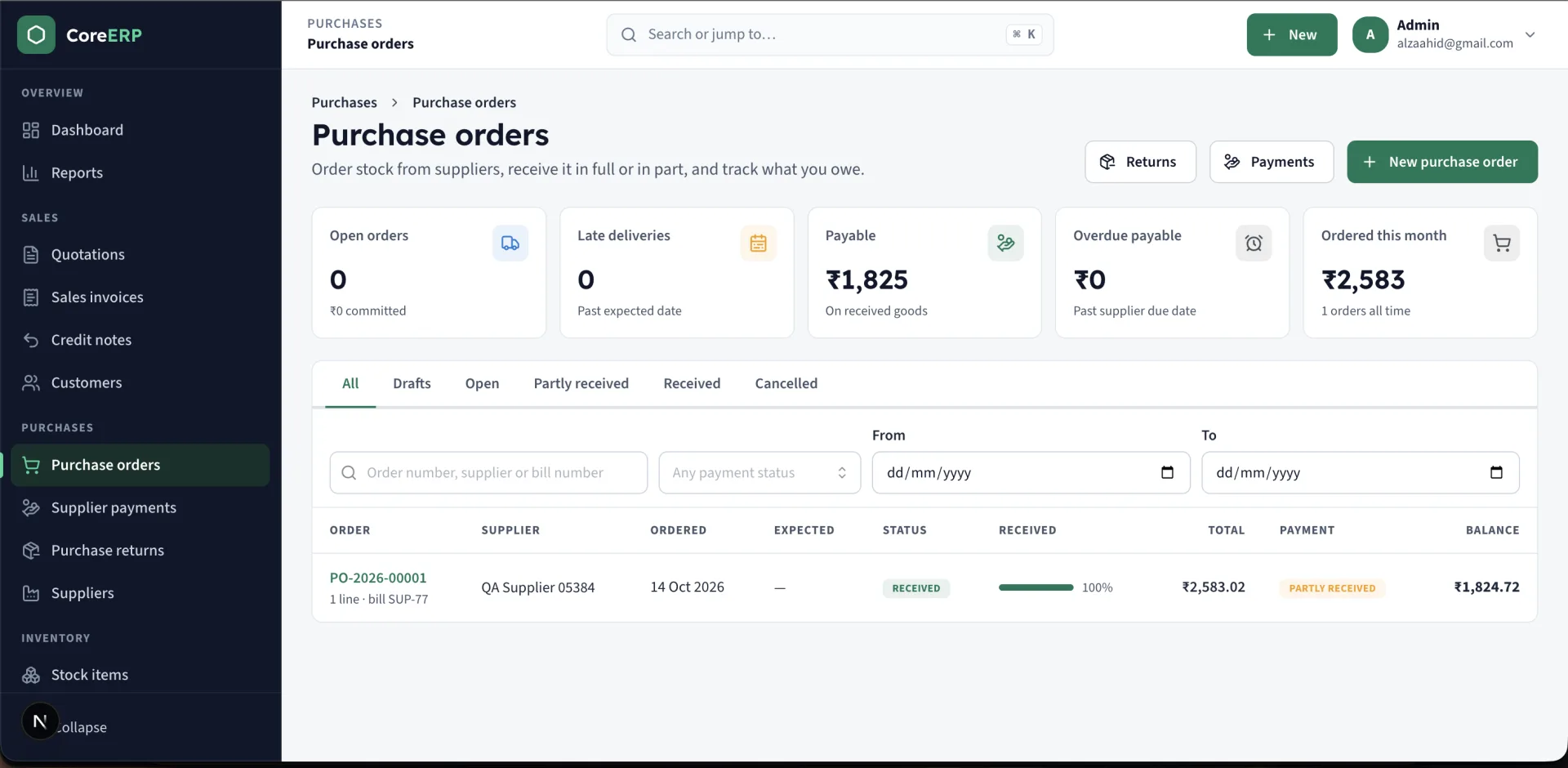
Task: Switch to the Partly received tab
Action: [581, 383]
